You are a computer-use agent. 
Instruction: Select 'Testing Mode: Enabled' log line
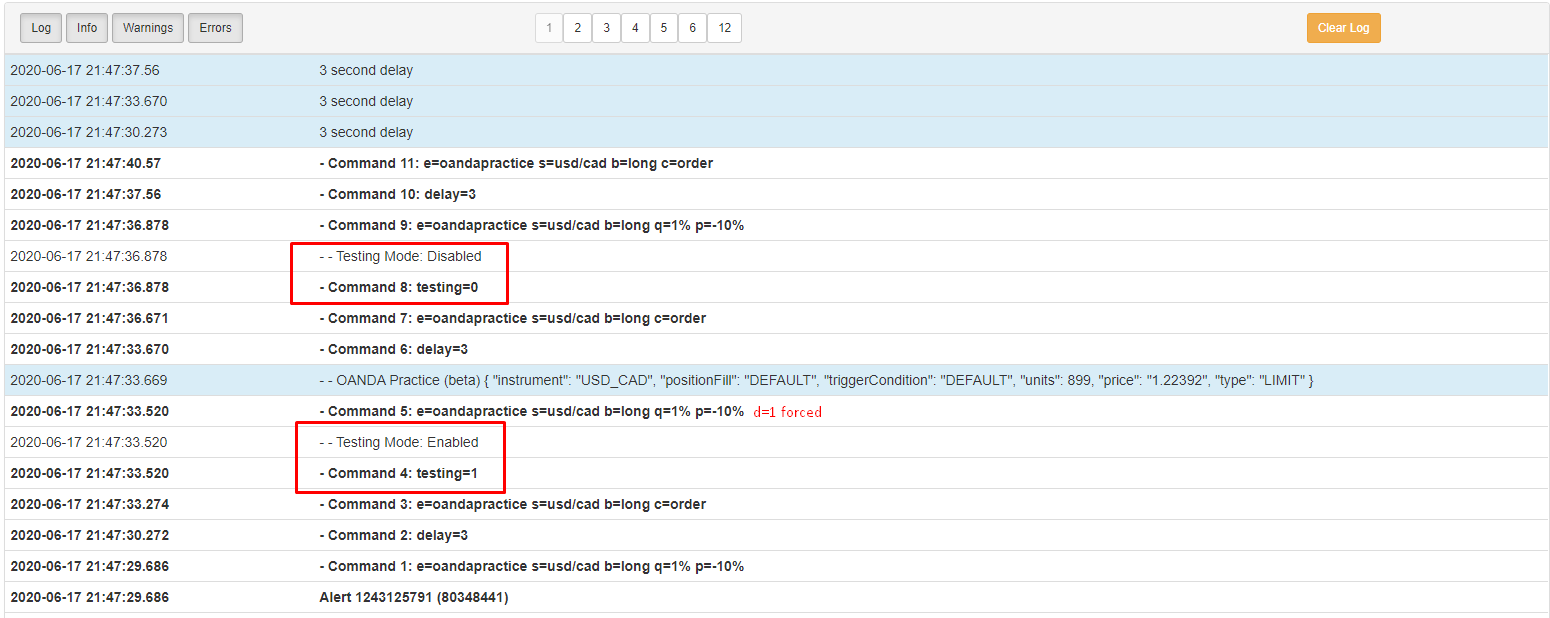pos(399,442)
